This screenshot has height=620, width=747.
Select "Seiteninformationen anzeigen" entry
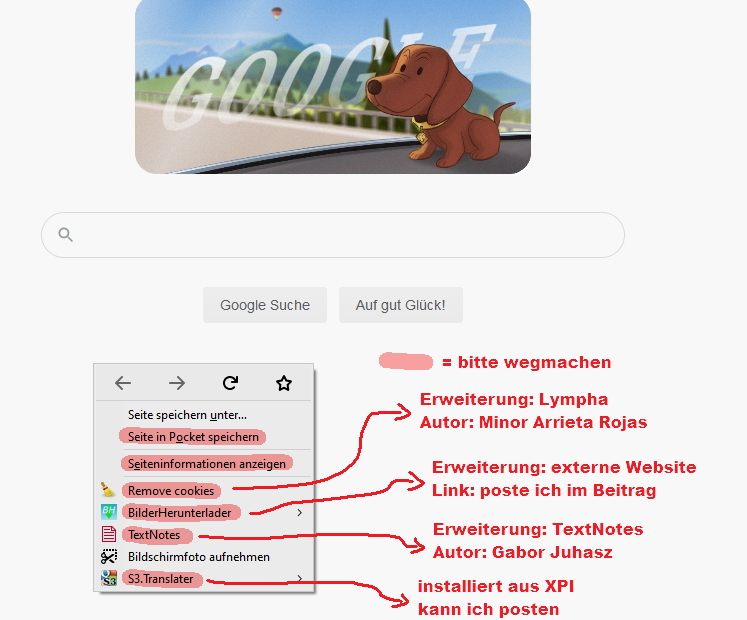(207, 464)
